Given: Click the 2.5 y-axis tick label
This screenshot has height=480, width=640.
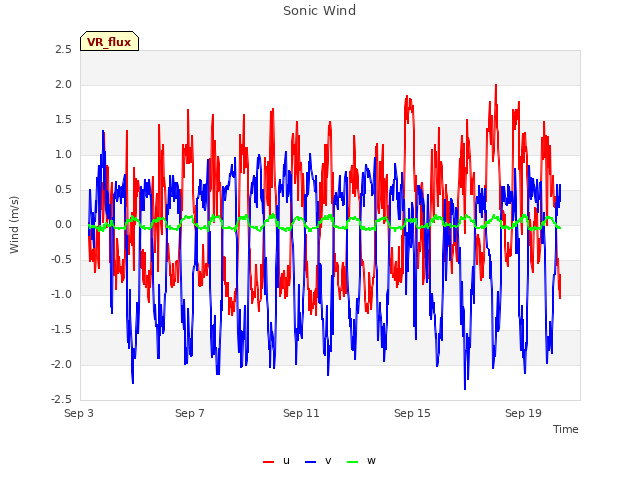Looking at the screenshot, I should [x=64, y=50].
